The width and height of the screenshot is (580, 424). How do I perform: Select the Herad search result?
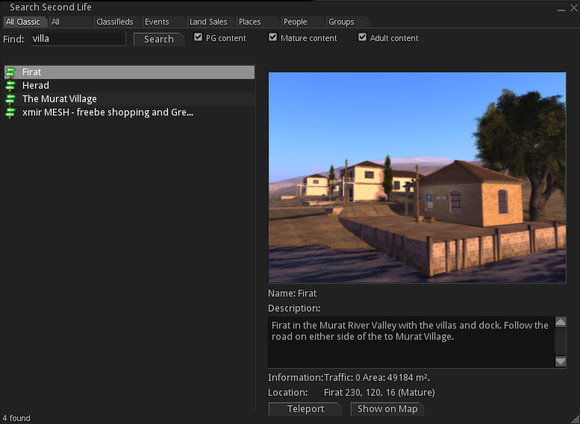pos(129,85)
